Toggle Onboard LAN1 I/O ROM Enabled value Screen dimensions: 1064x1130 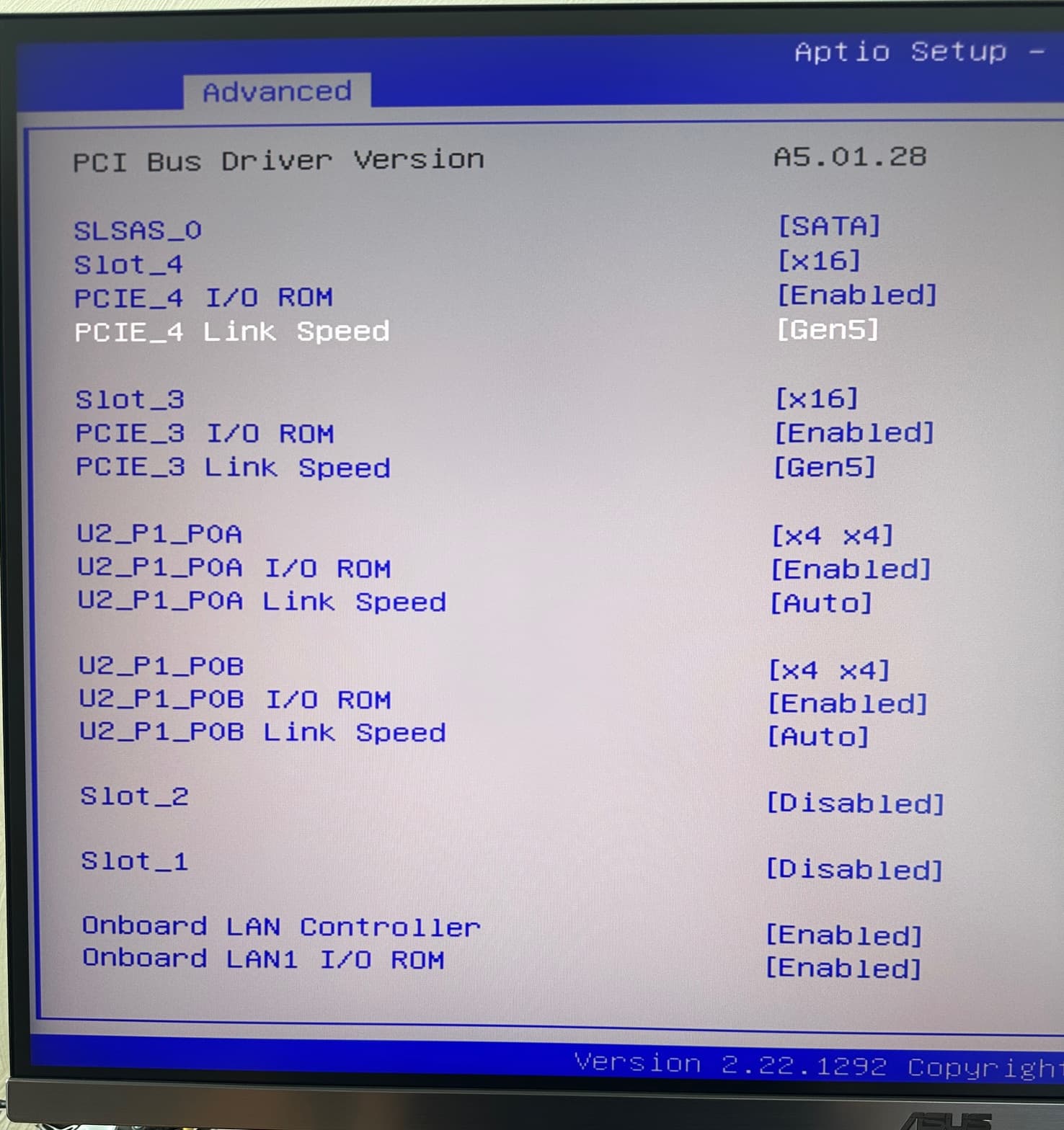click(843, 968)
